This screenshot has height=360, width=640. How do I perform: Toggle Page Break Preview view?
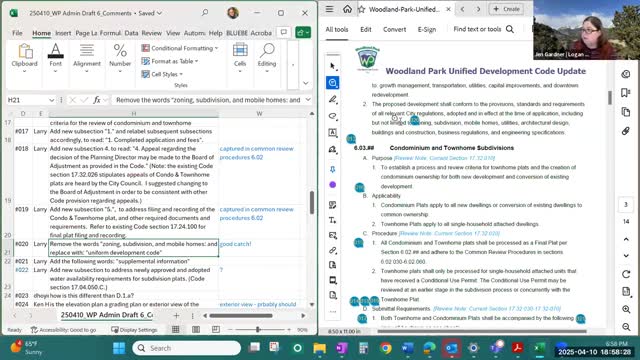pos(216,329)
